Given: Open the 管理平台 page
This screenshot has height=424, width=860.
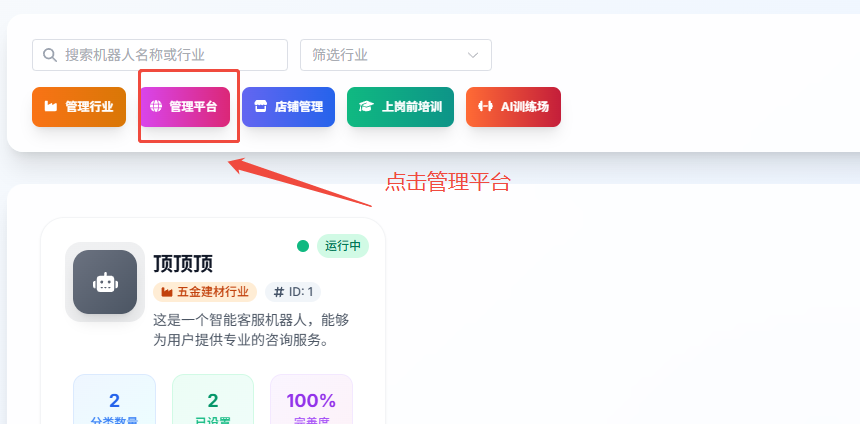Looking at the screenshot, I should [188, 107].
